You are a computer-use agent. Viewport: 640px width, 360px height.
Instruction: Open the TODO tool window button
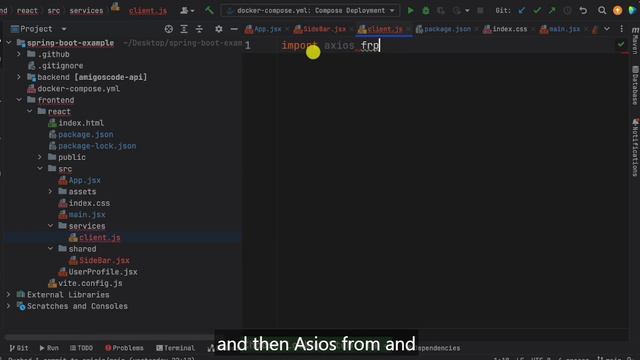pyautogui.click(x=81, y=348)
